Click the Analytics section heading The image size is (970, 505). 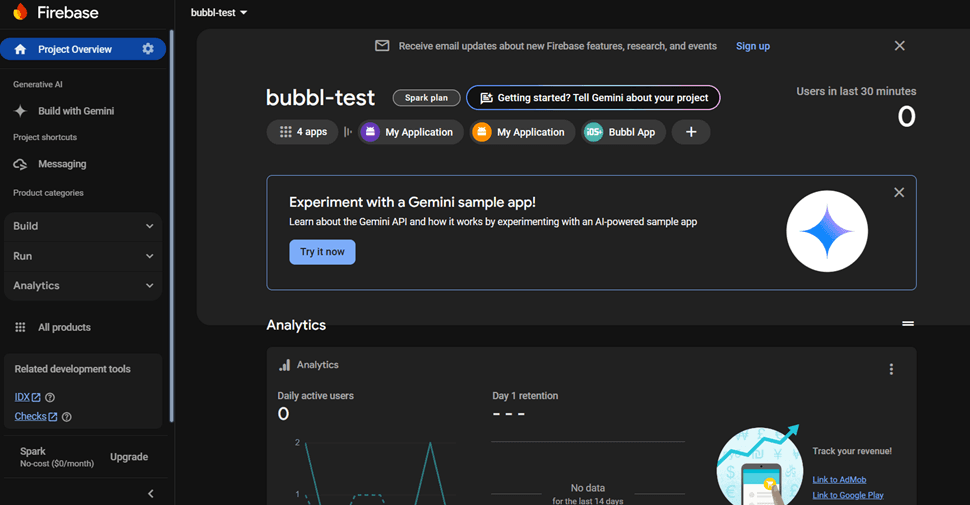pos(296,325)
